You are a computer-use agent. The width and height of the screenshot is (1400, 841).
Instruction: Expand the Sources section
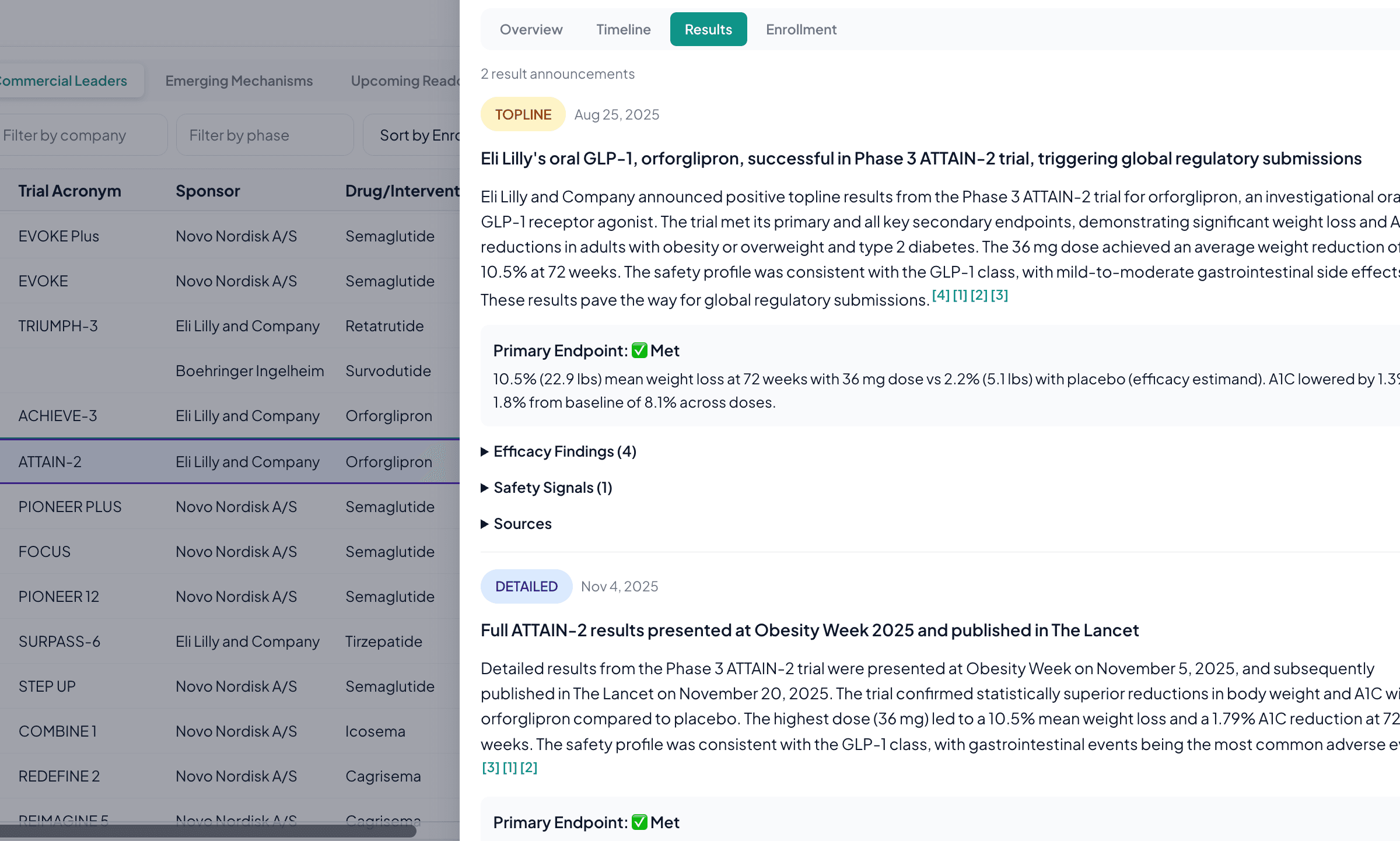click(x=516, y=524)
